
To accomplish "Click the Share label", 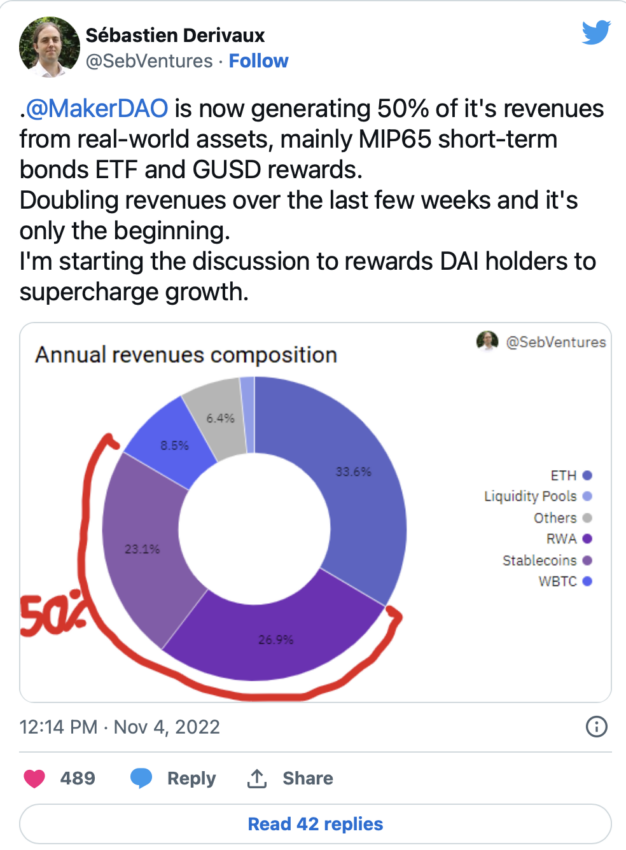I will tap(307, 778).
